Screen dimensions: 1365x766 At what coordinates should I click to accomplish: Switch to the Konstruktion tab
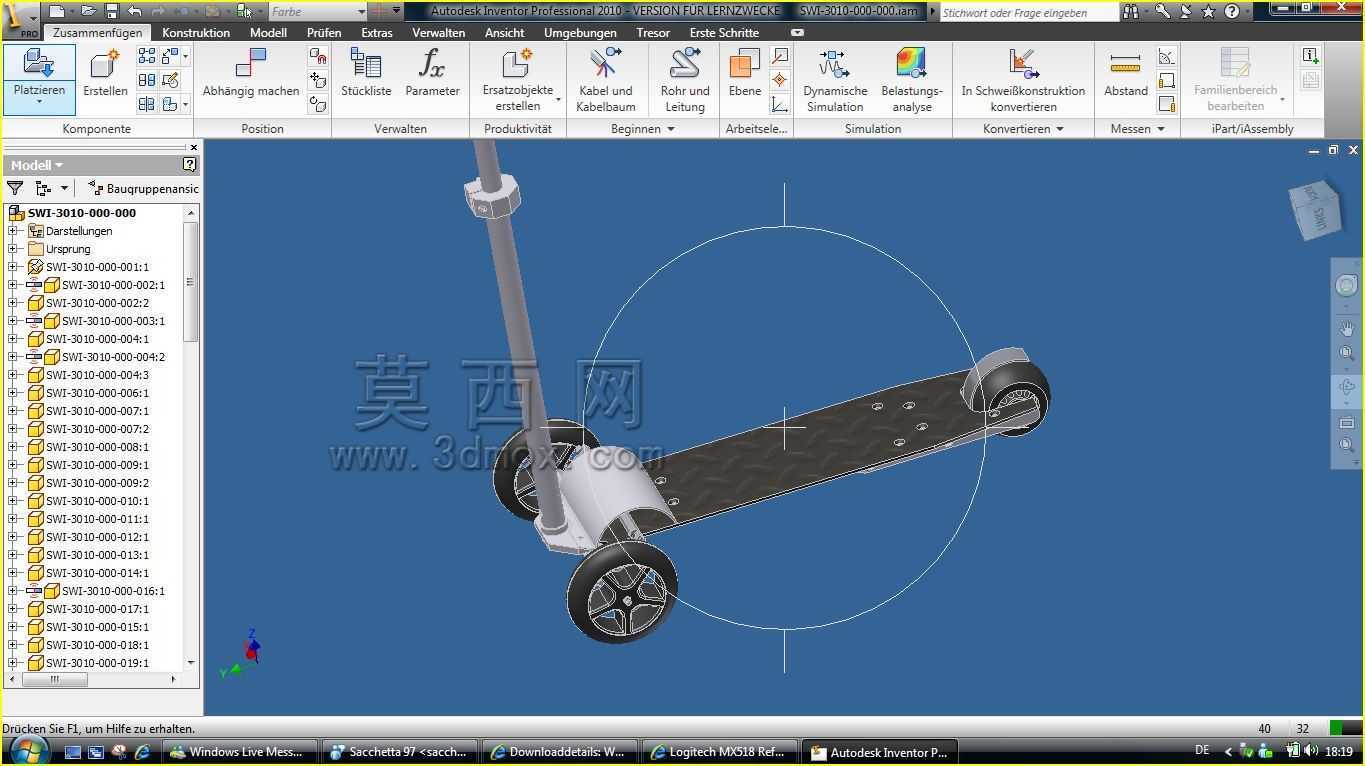click(196, 33)
